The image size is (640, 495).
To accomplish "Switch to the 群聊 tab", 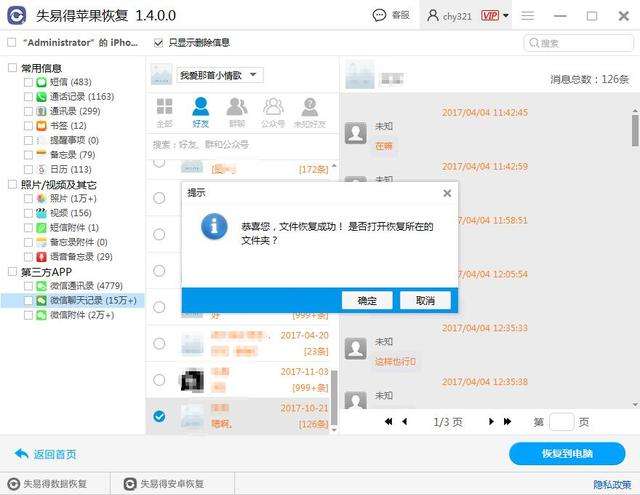I will [x=237, y=112].
